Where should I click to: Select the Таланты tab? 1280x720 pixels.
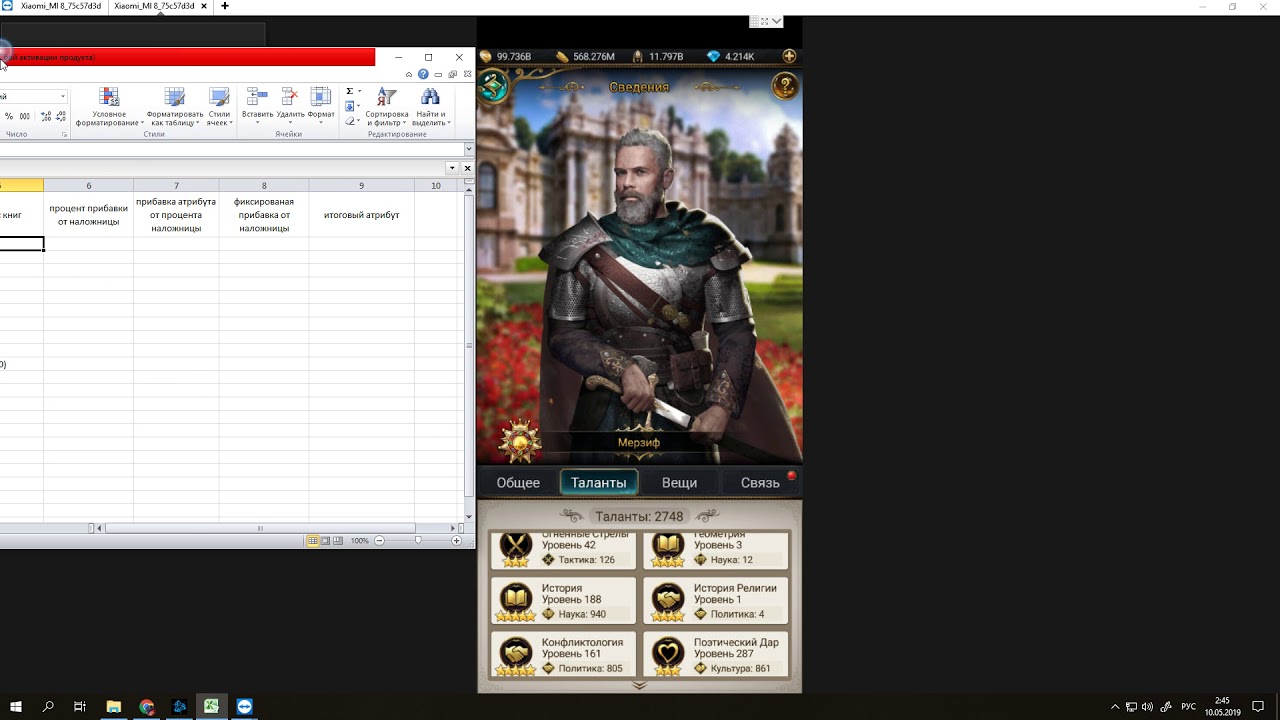pyautogui.click(x=599, y=482)
